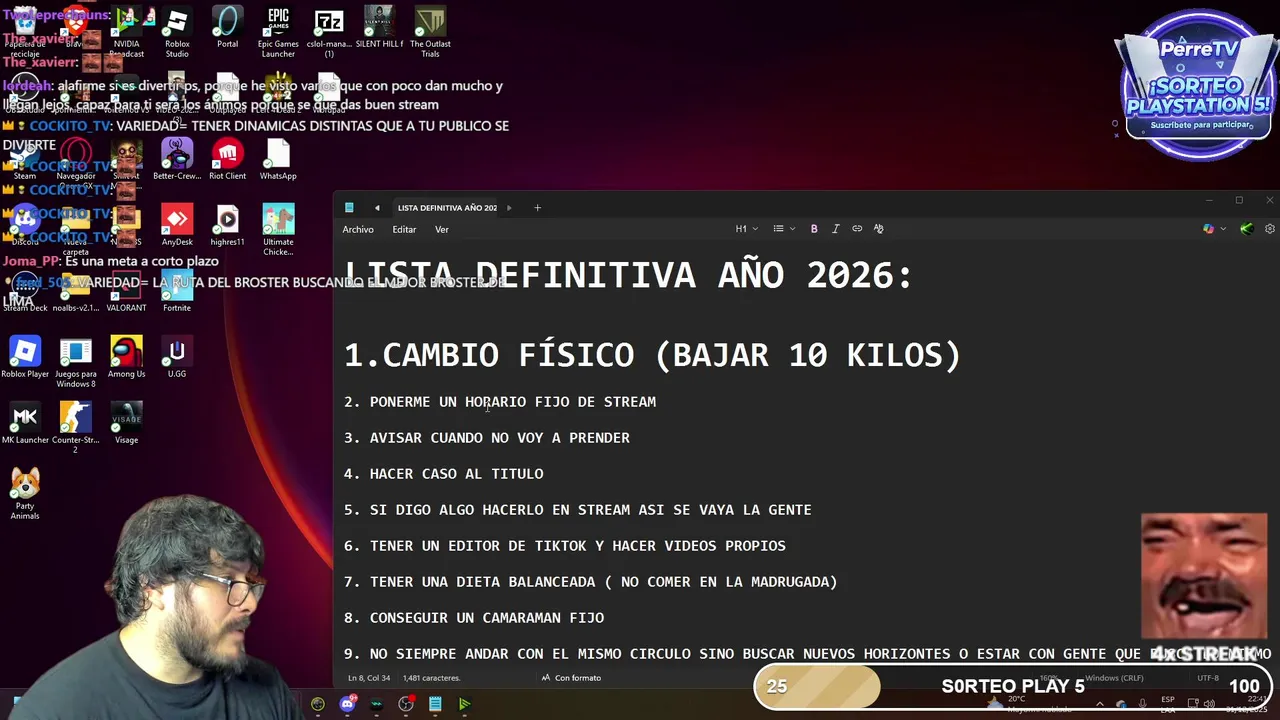The height and width of the screenshot is (720, 1280).
Task: Open Juegos para Windows 8 icon
Action: 76,363
